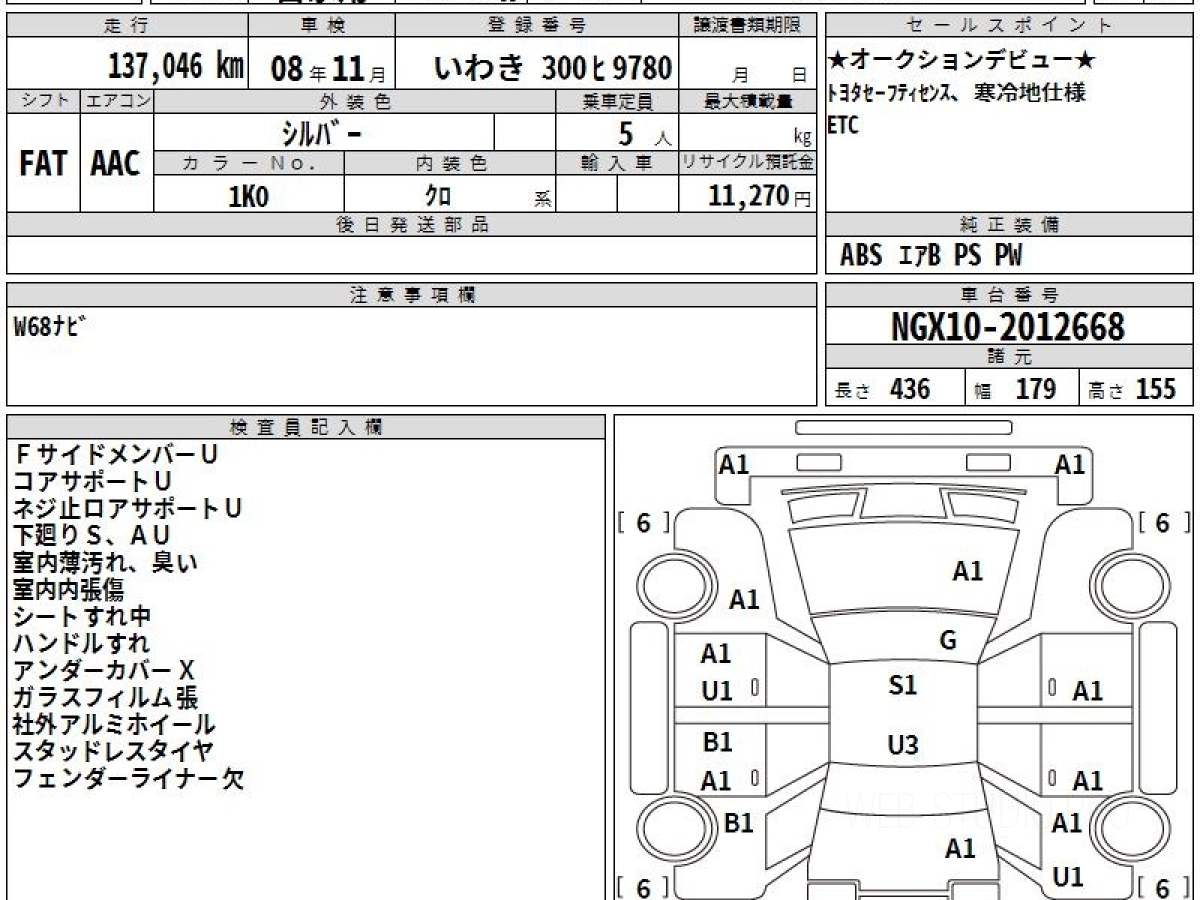Click the 検査員記入欄 header

pos(306,427)
